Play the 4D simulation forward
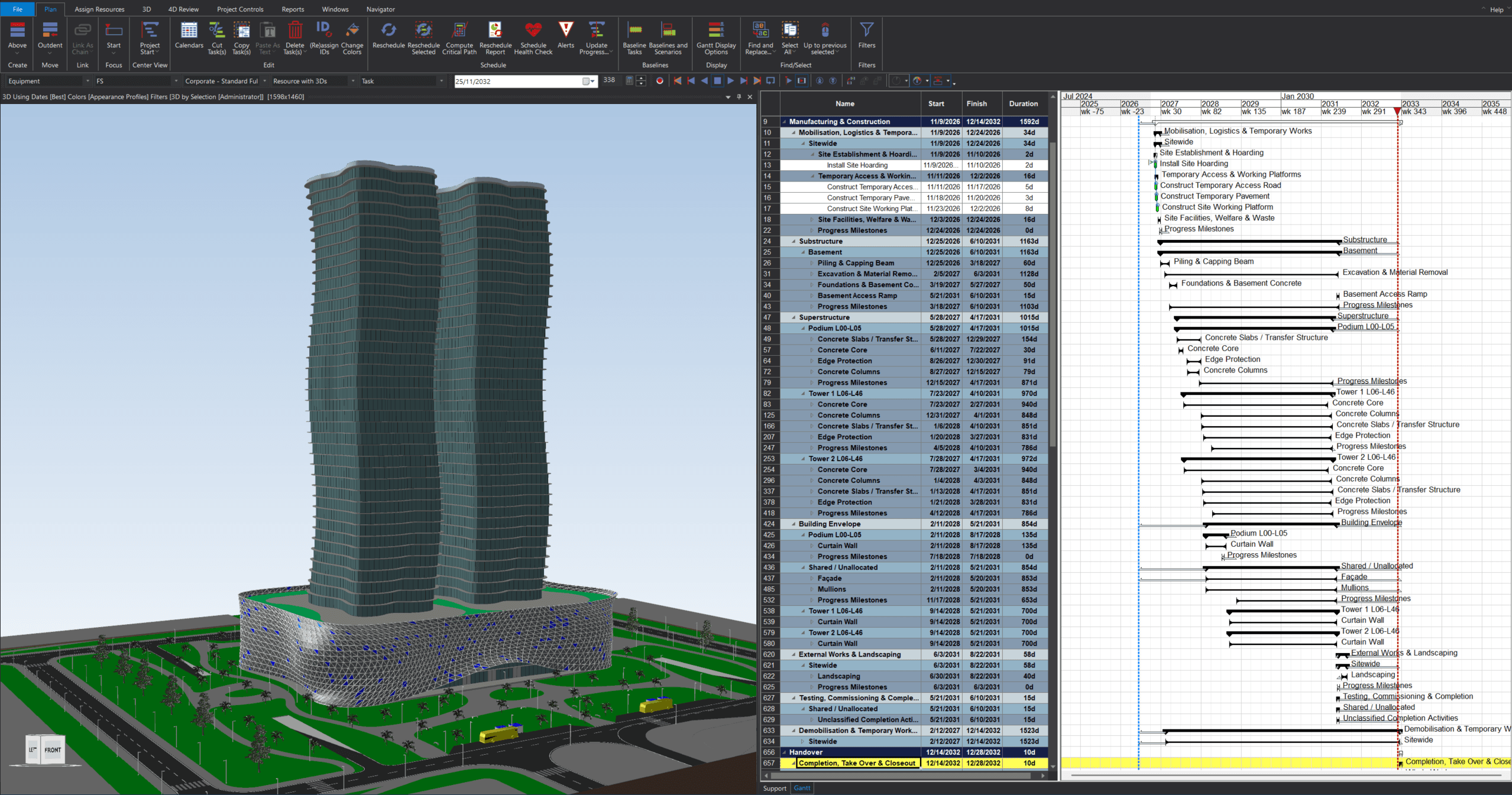The image size is (1512, 795). [731, 81]
